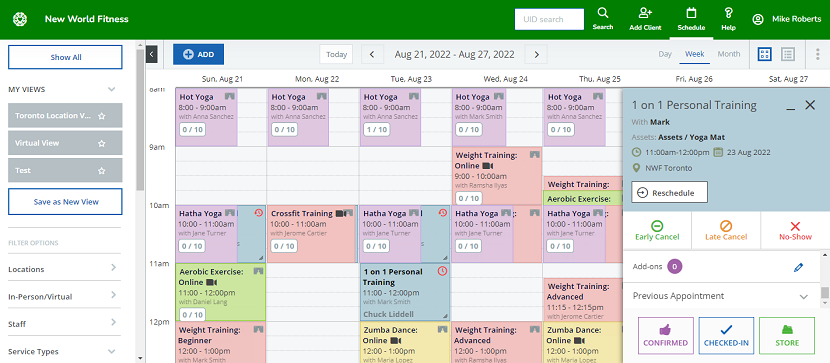Click the room icon on Sunday Hot Yoga
The height and width of the screenshot is (363, 830).
(229, 96)
